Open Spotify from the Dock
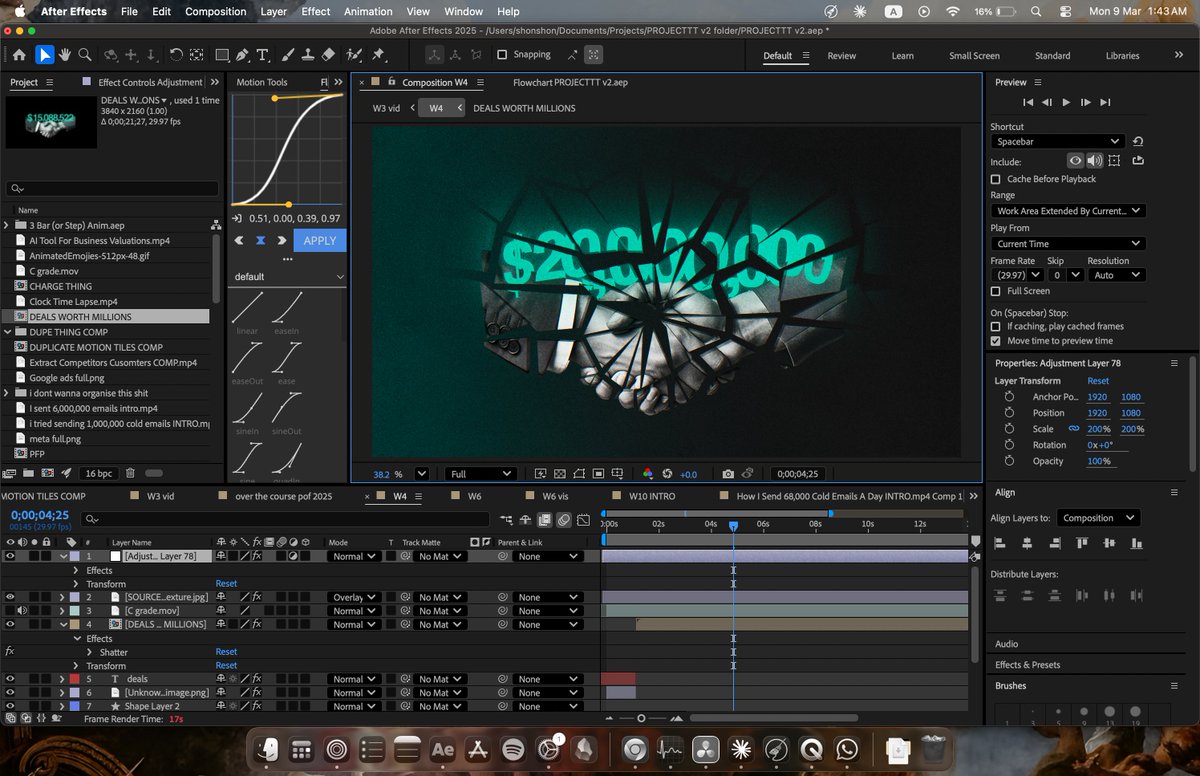Image resolution: width=1200 pixels, height=776 pixels. tap(513, 748)
